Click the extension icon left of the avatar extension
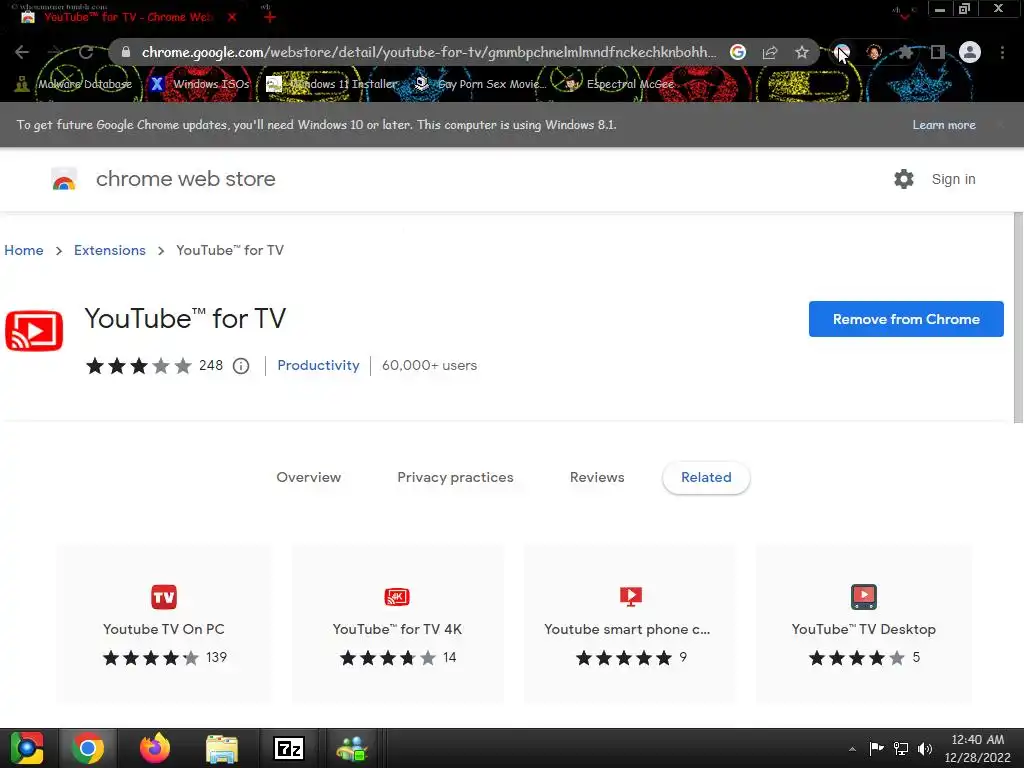The image size is (1024, 768). pyautogui.click(x=842, y=52)
